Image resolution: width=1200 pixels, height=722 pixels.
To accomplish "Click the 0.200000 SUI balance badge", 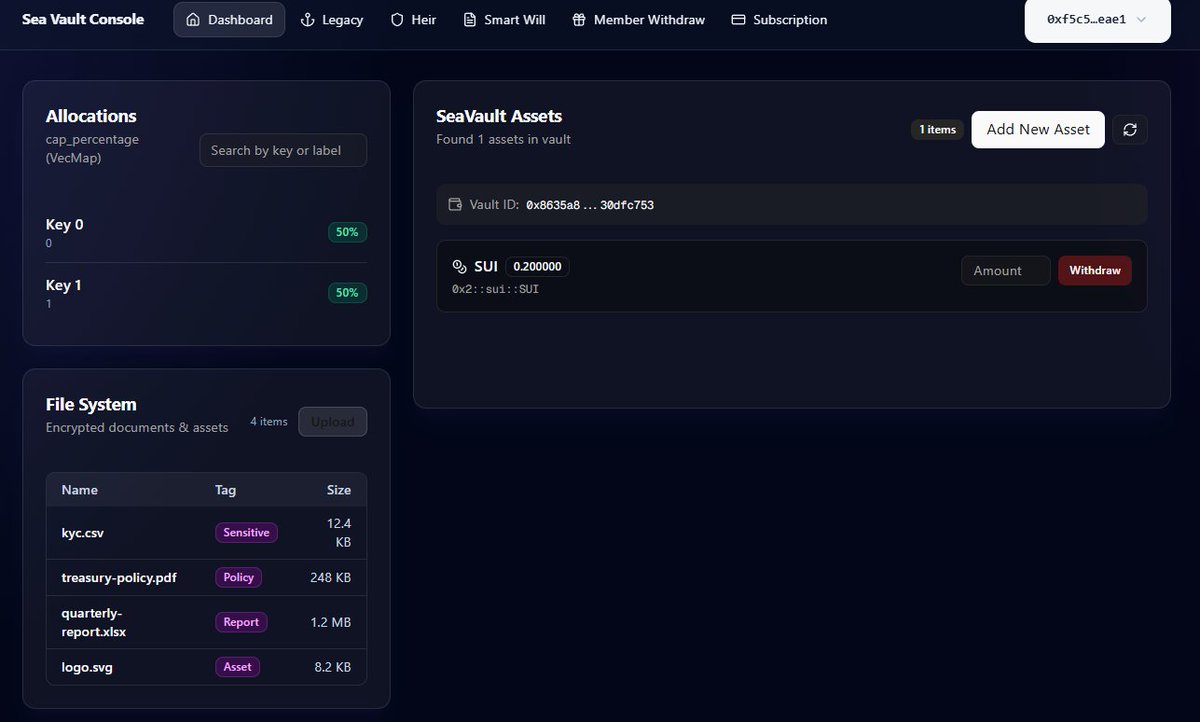I will click(x=537, y=267).
